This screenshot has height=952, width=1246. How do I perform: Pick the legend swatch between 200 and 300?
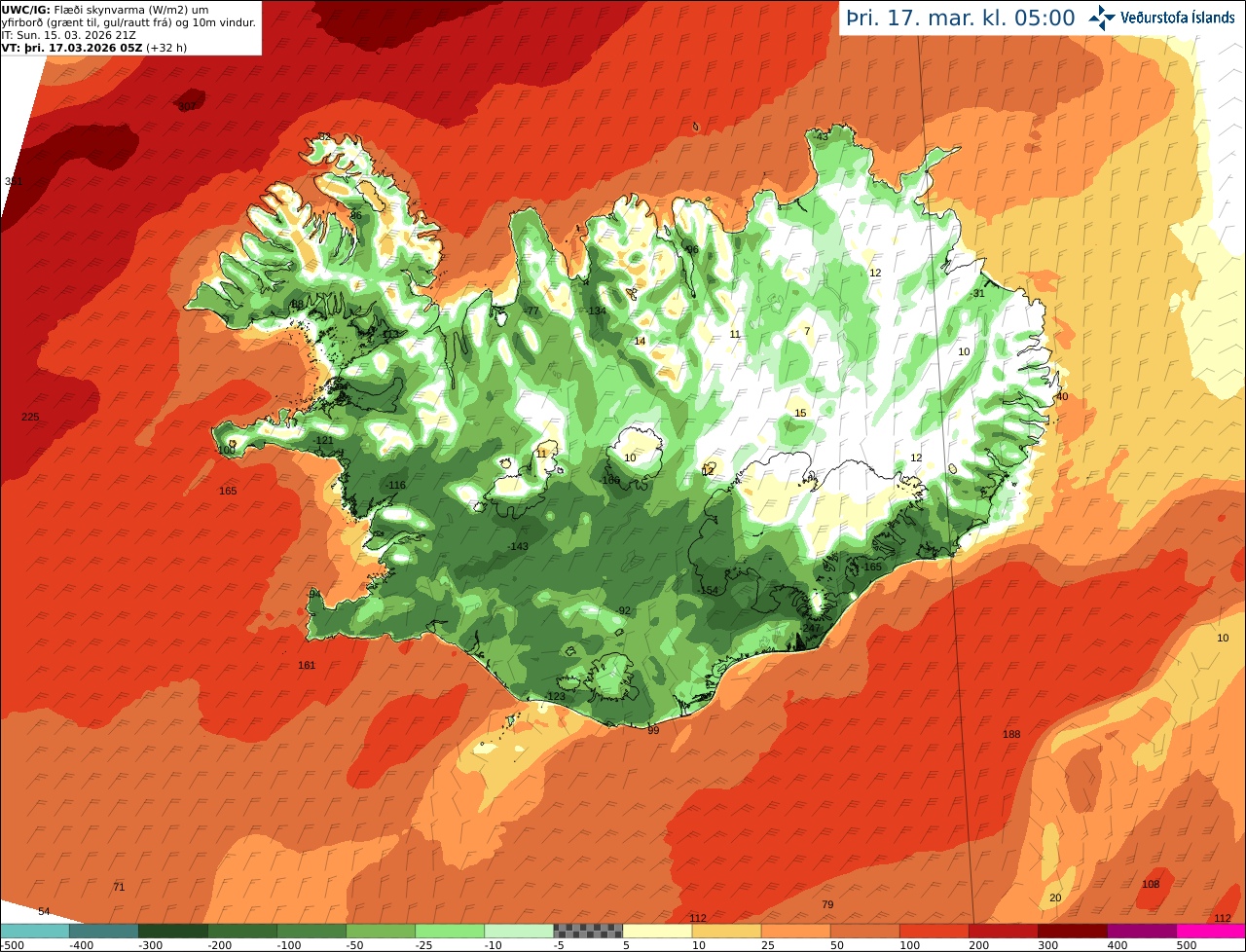1002,931
